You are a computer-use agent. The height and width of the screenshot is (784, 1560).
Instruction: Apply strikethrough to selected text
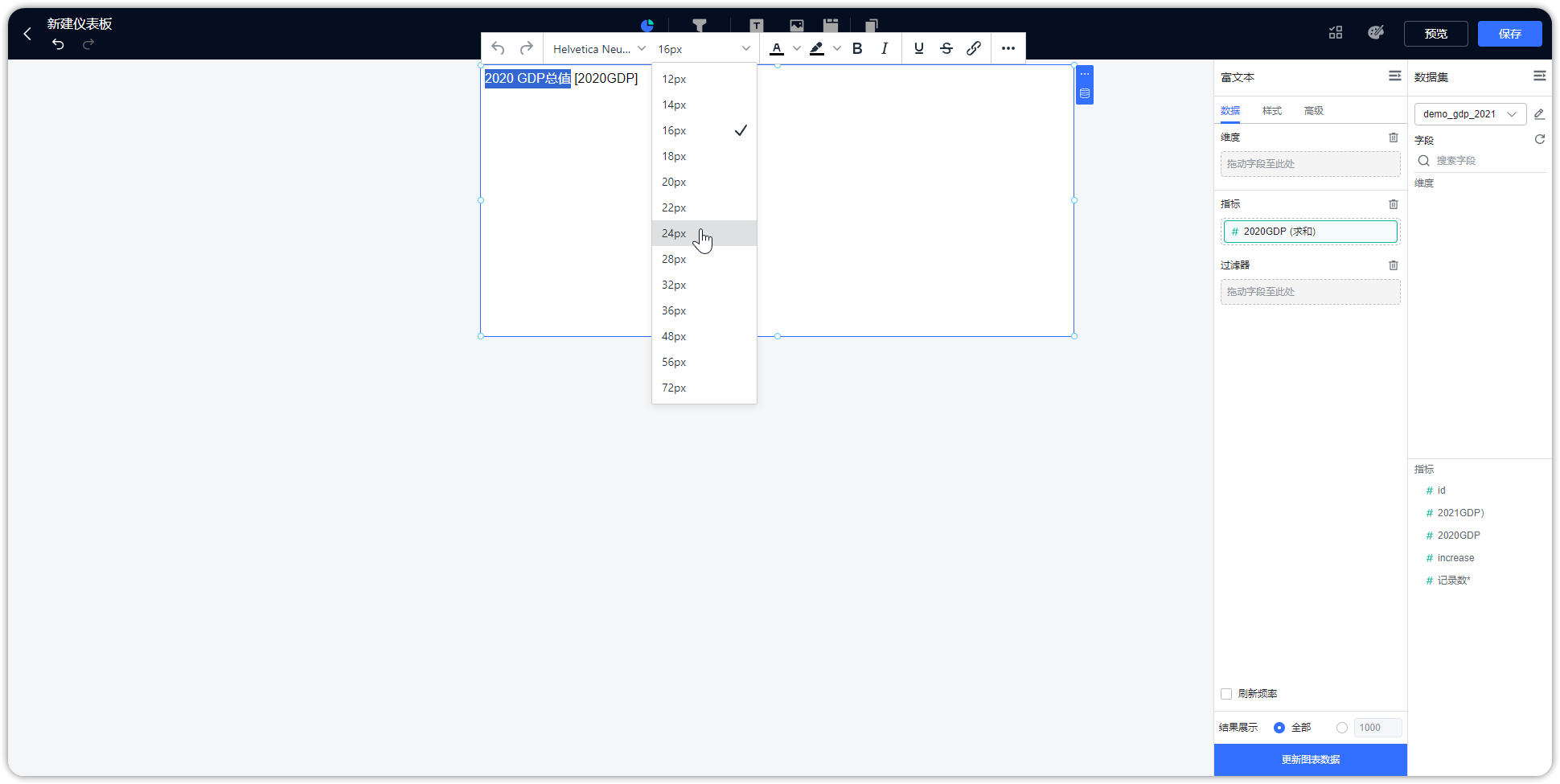946,48
